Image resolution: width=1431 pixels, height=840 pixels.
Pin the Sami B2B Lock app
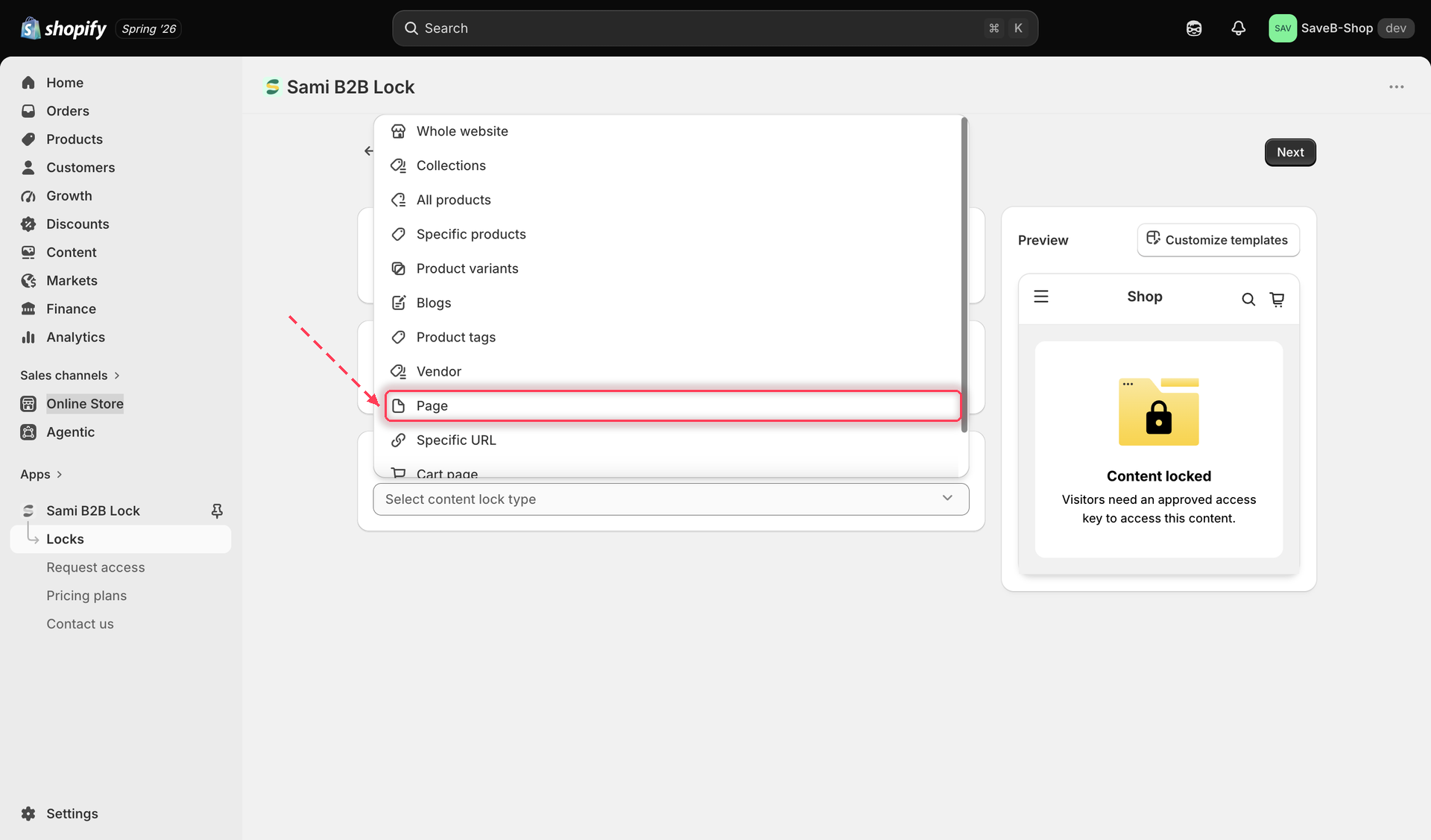217,511
